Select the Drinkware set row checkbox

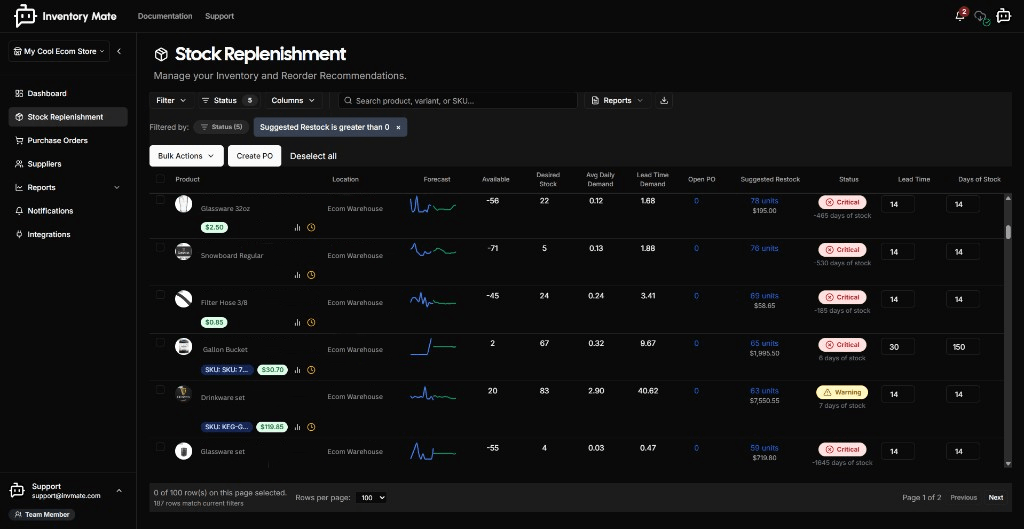pos(160,389)
